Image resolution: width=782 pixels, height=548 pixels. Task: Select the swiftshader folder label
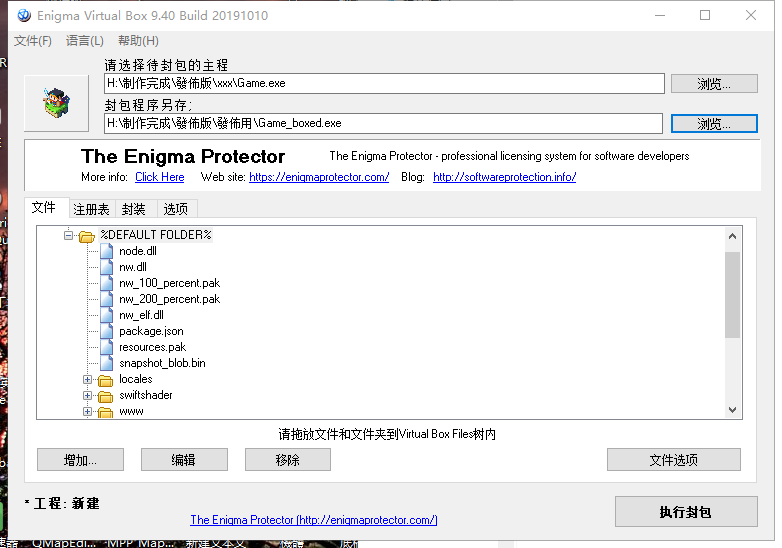click(146, 395)
